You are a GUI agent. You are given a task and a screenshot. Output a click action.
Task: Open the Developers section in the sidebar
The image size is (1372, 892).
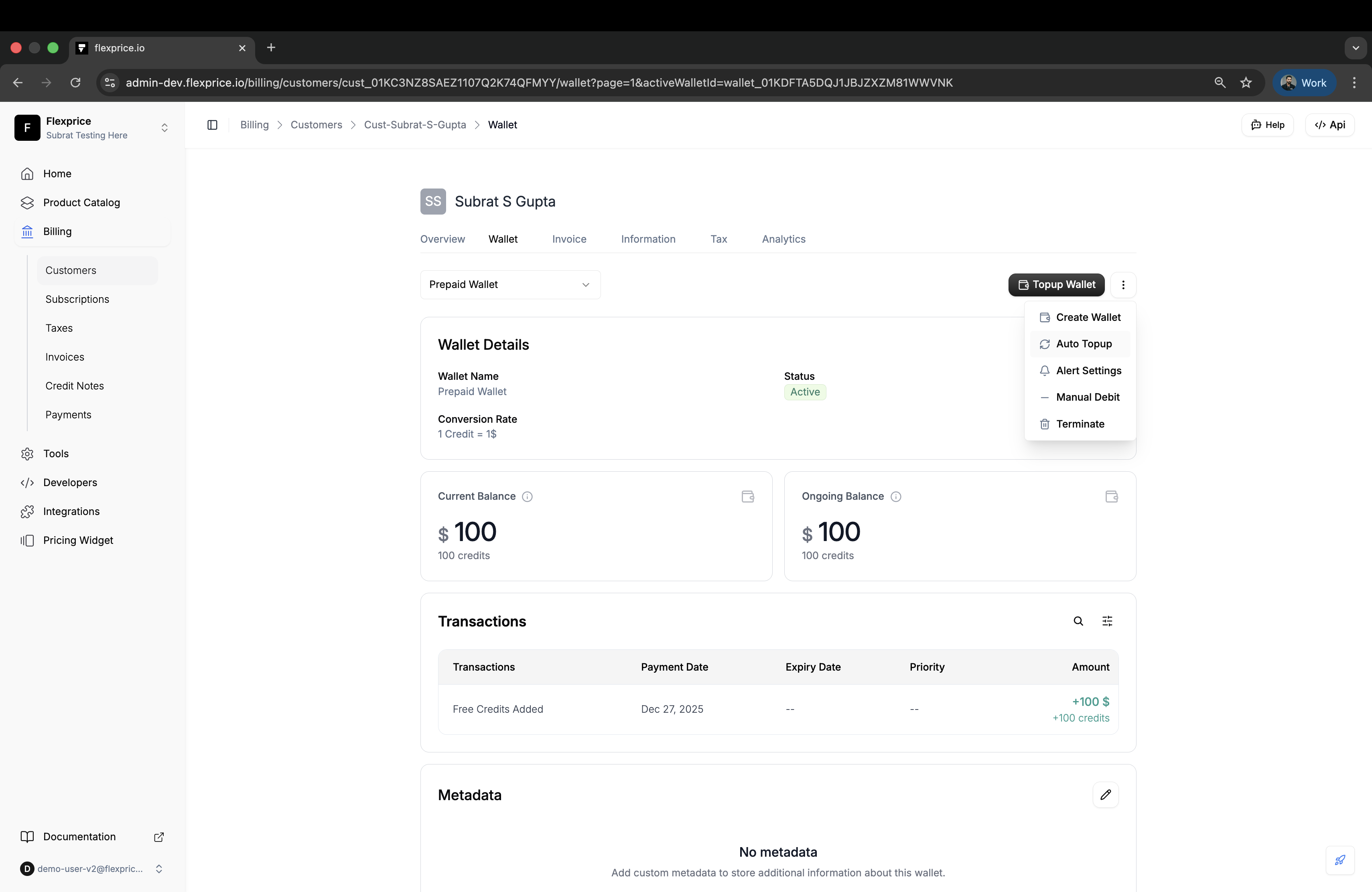pos(70,482)
